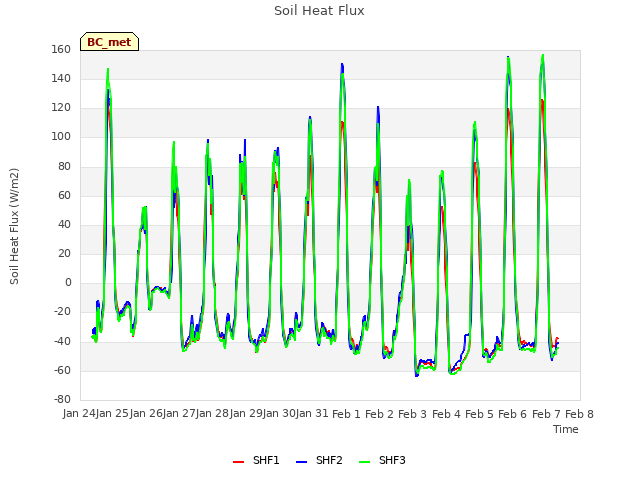640x480 pixels.
Task: Click the 60 y-axis tick label
Action: [64, 196]
